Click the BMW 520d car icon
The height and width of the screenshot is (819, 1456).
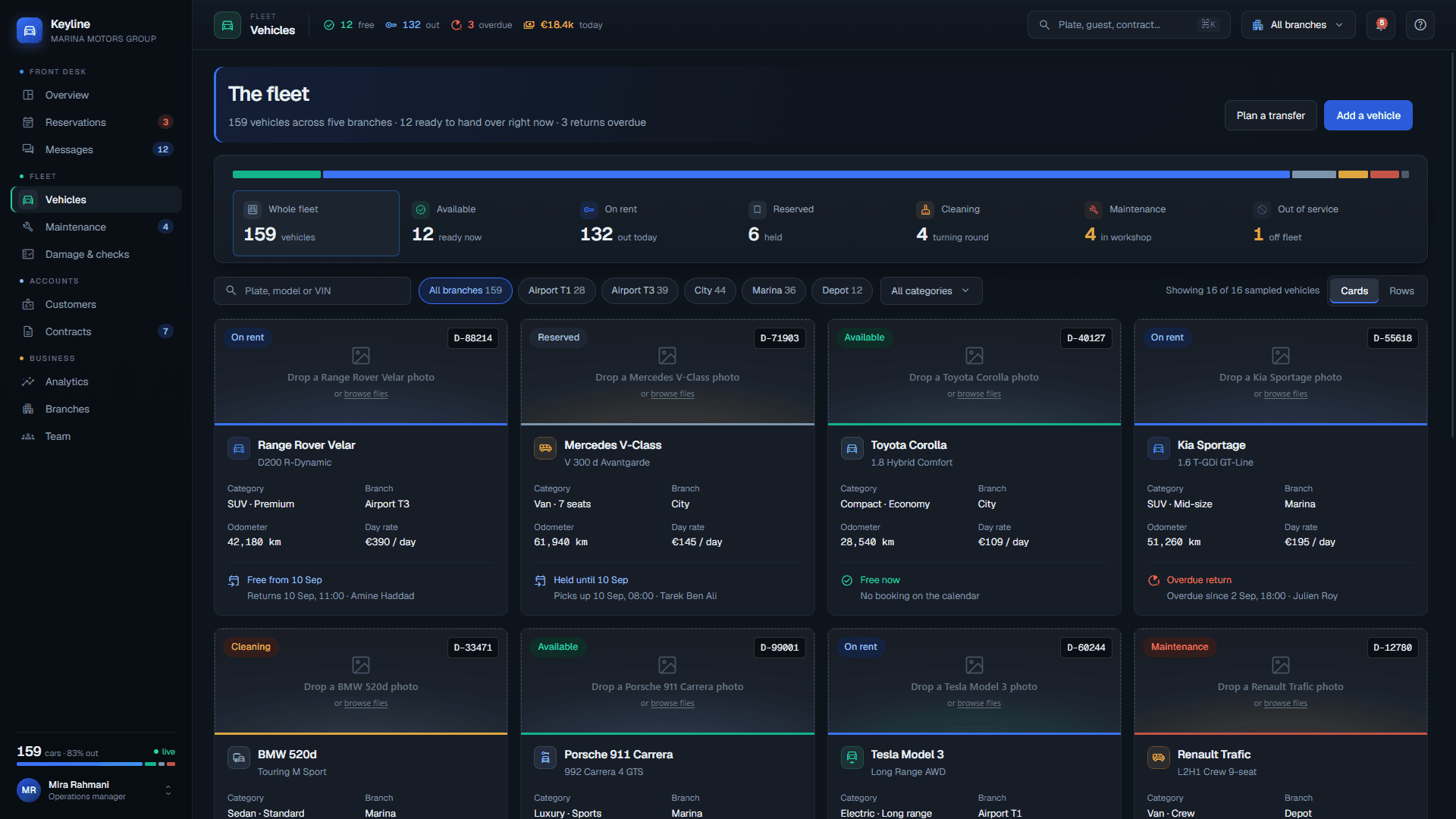click(x=239, y=758)
